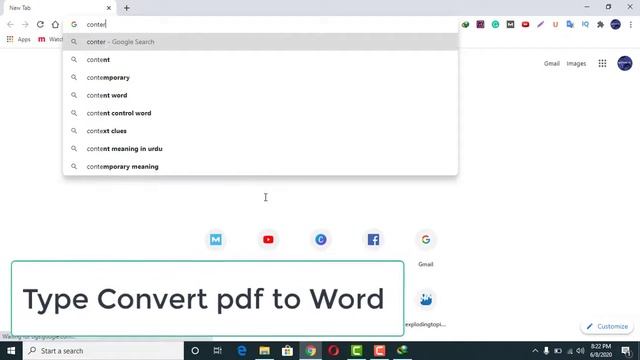This screenshot has height=360, width=640.
Task: Open Opera browser from taskbar
Action: point(333,351)
